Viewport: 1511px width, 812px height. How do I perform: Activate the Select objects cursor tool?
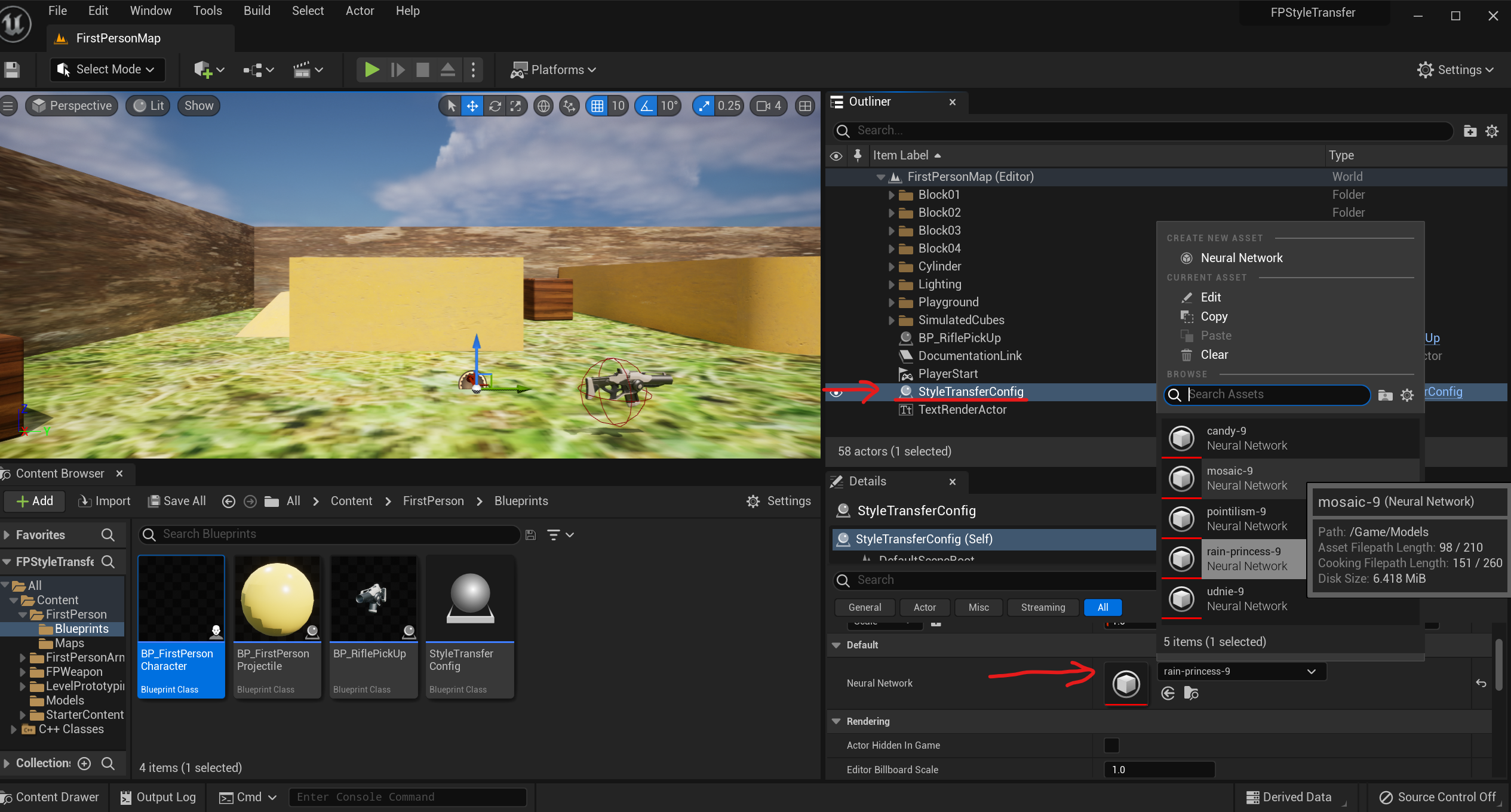[x=451, y=106]
